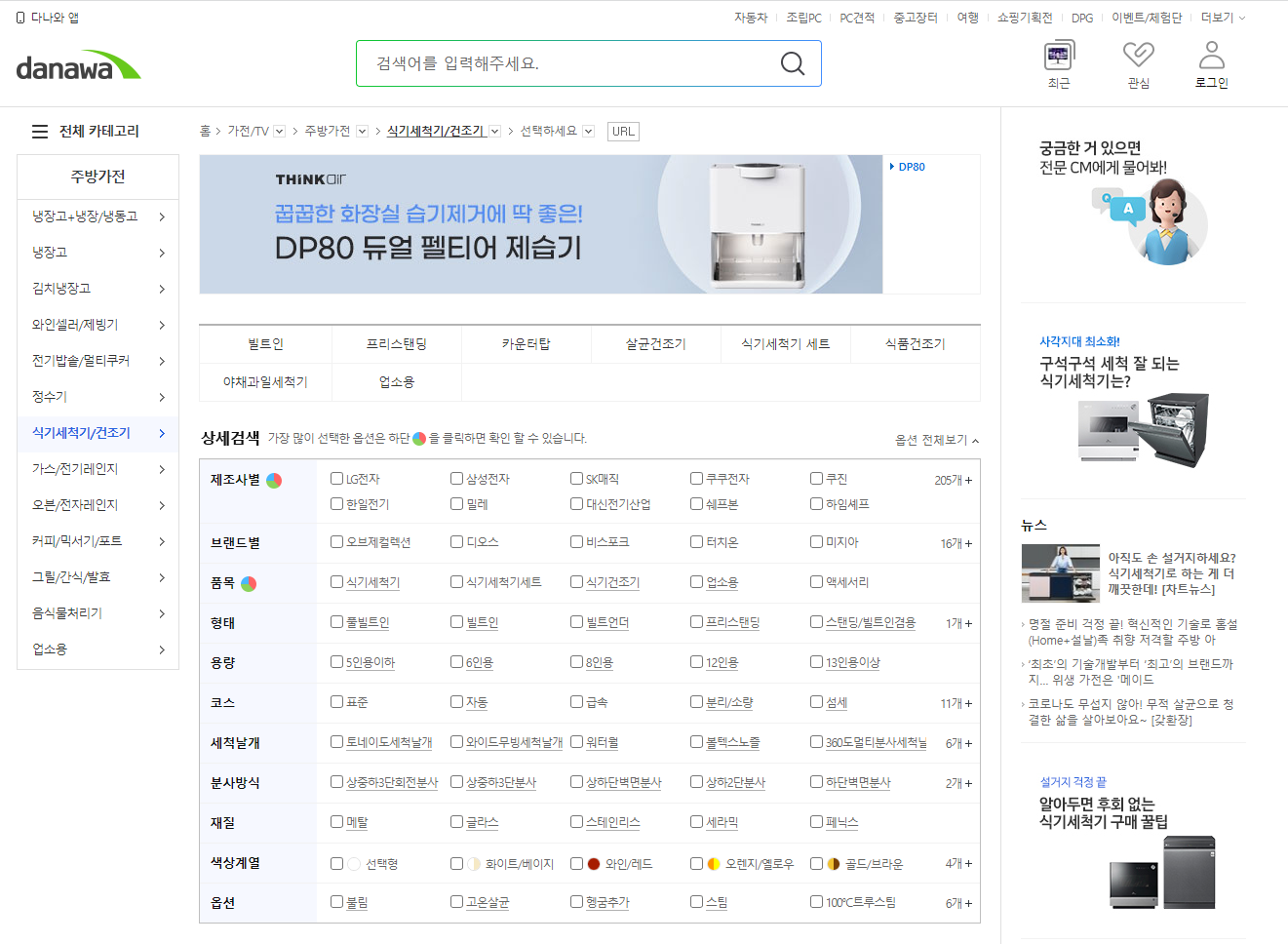Open the hamburger menu for 전체 카테고리
This screenshot has width=1288, height=944.
tap(40, 132)
